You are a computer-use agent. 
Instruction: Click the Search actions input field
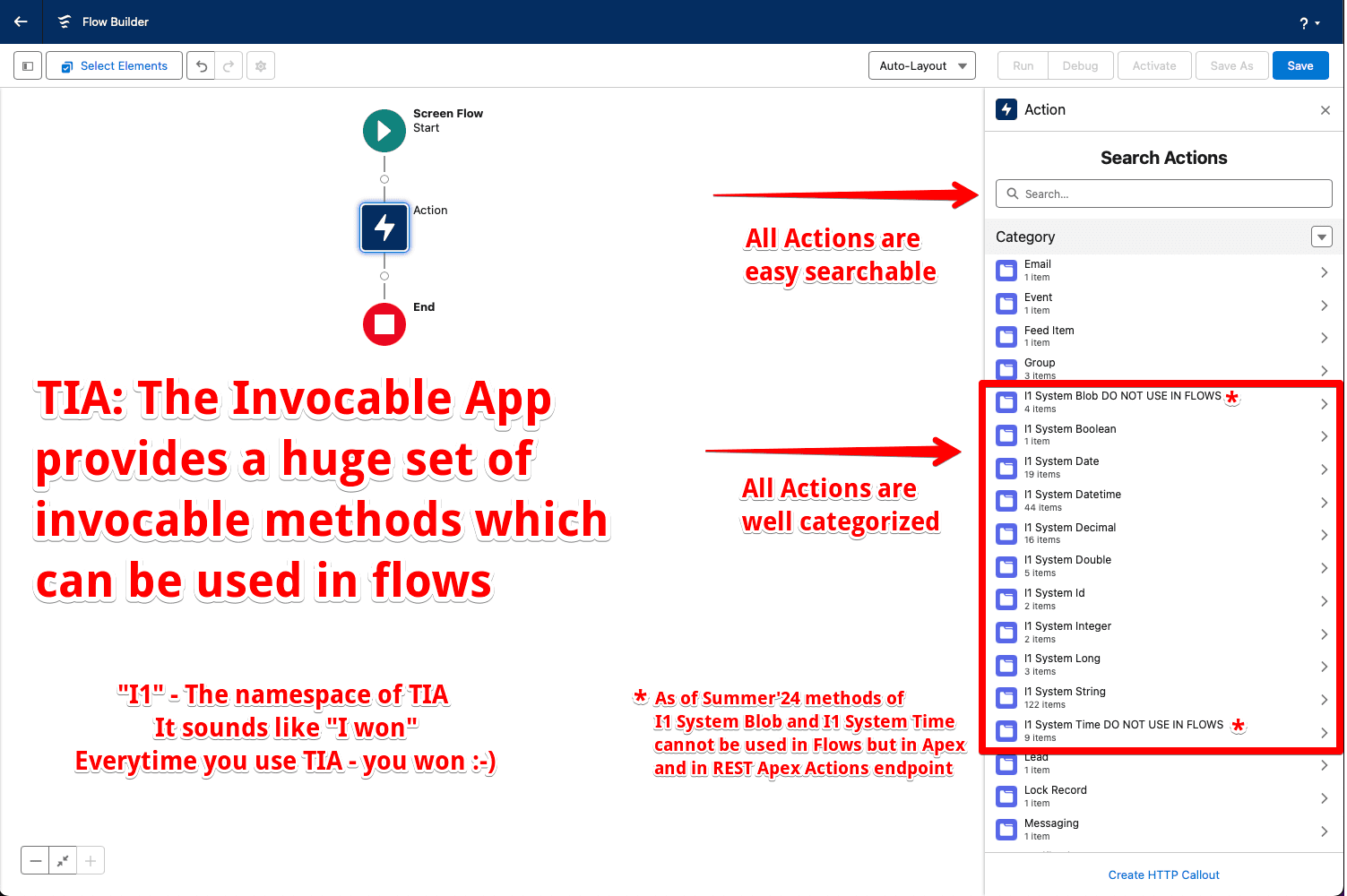1163,194
